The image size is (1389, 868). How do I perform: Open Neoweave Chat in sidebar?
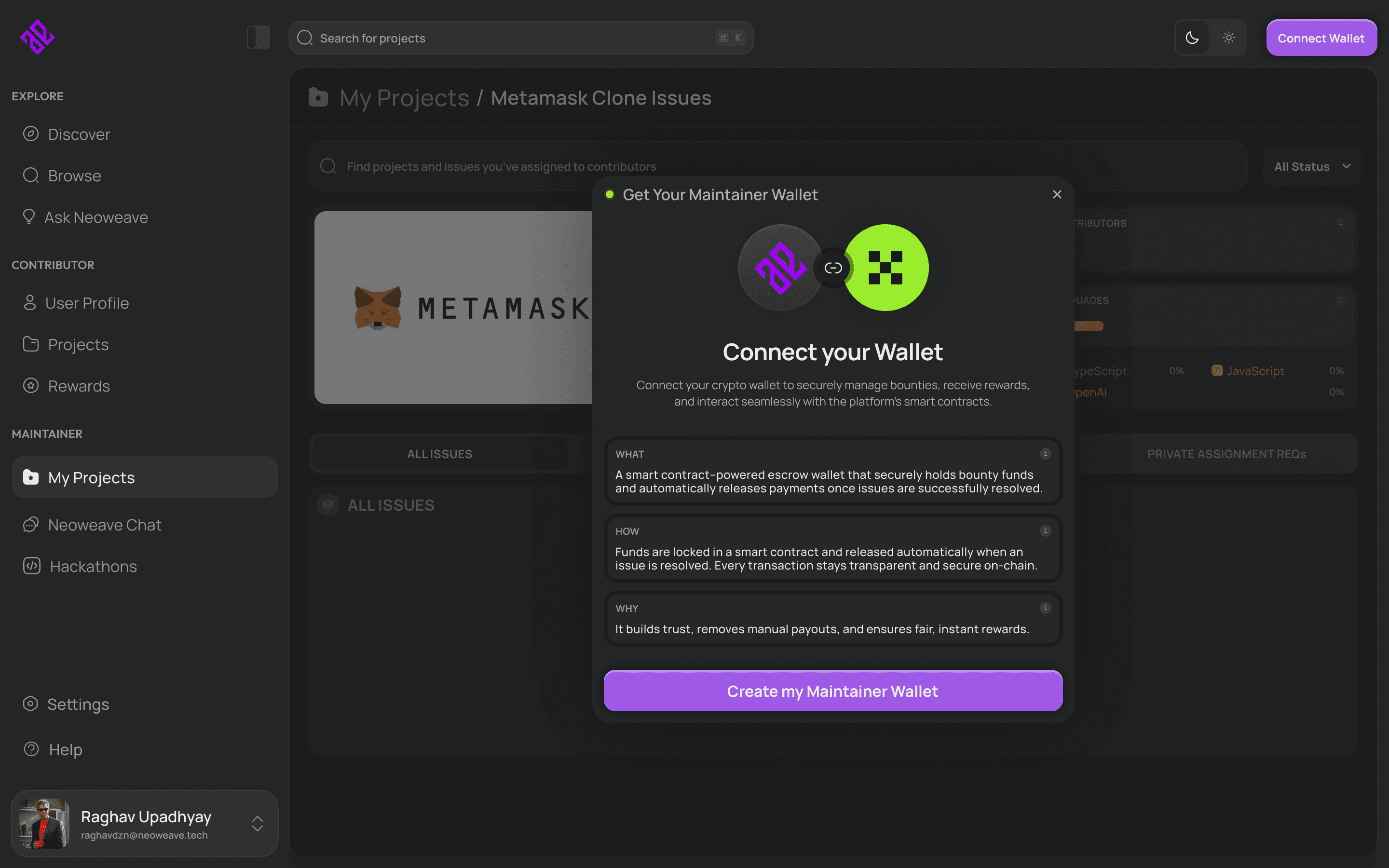[105, 525]
